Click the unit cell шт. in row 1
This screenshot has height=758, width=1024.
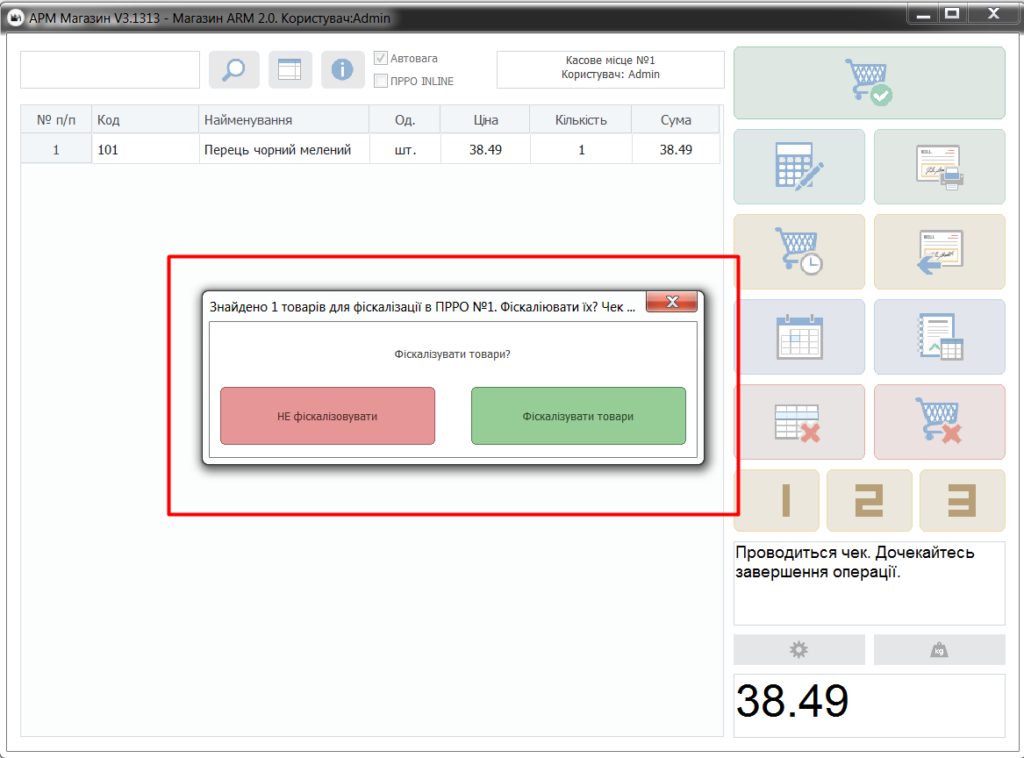[405, 150]
